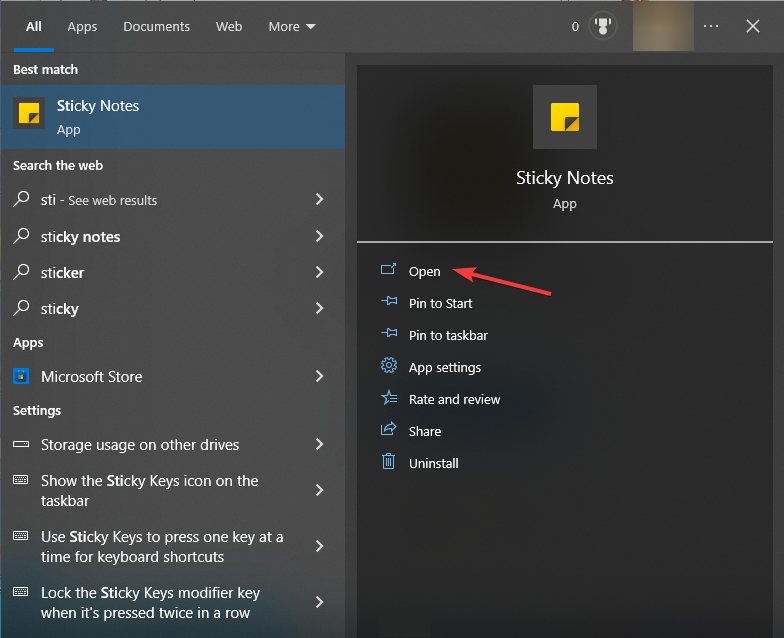The image size is (784, 638).
Task: Click 'Lock the Sticky Keys modifier key' text
Action: tap(150, 602)
